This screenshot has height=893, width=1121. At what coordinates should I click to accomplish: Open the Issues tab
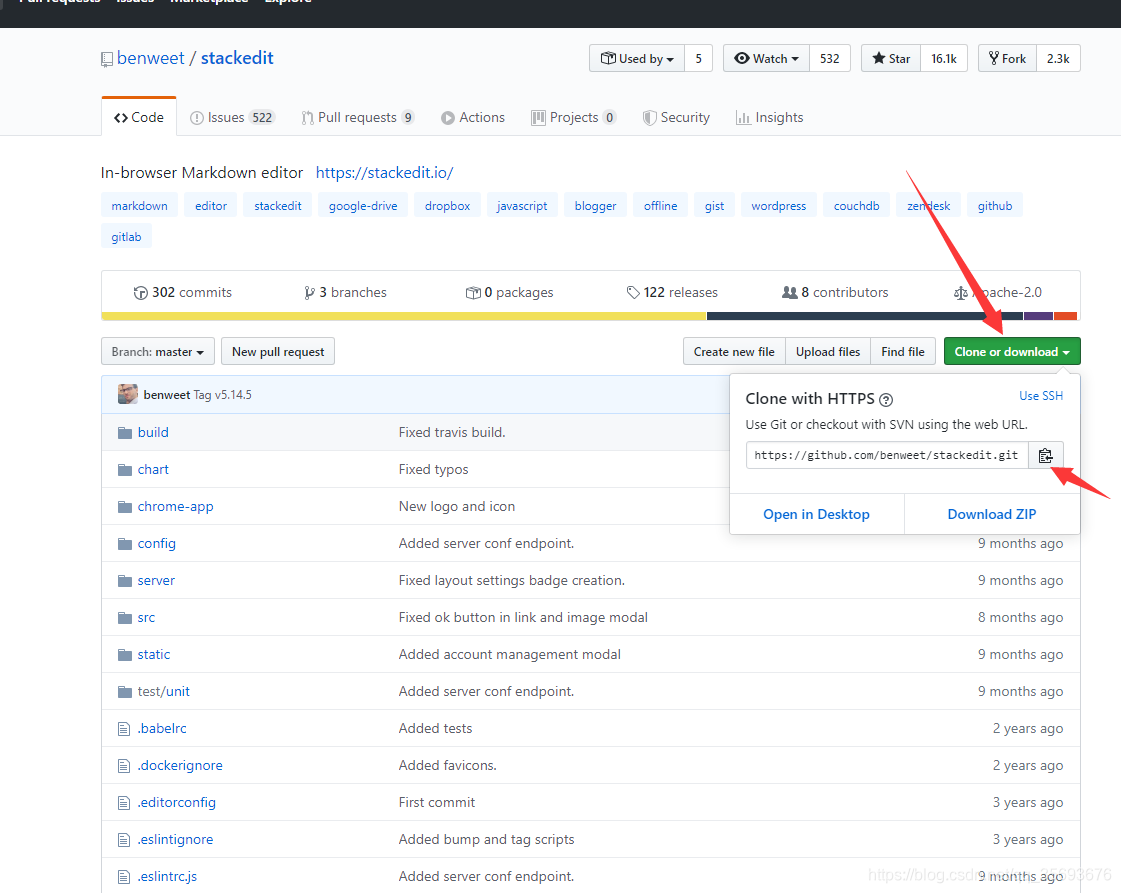[232, 117]
